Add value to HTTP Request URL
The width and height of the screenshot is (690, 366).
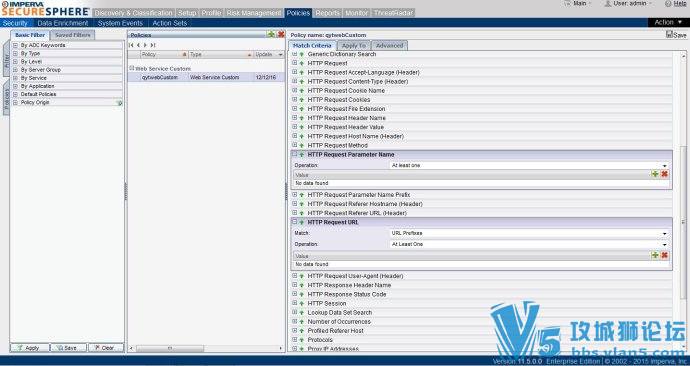point(655,255)
